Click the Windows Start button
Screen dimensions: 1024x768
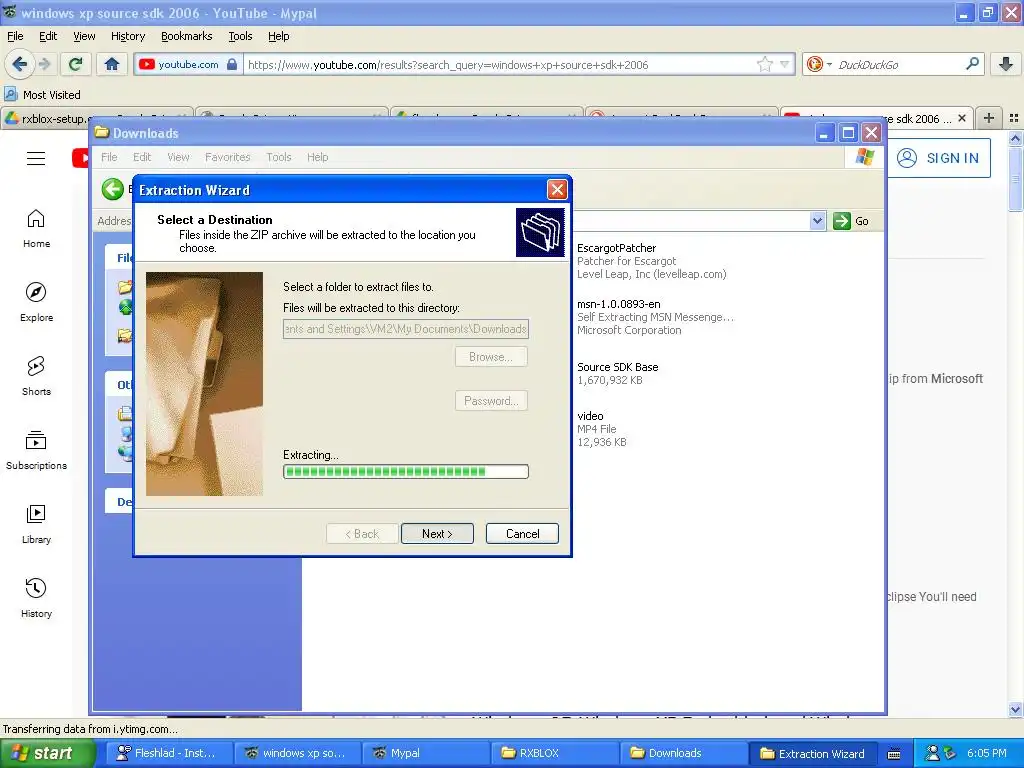[47, 753]
